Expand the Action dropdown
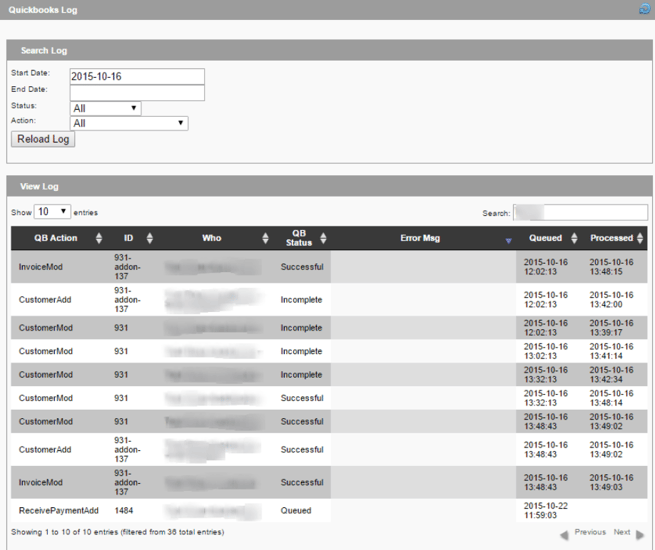 [129, 123]
